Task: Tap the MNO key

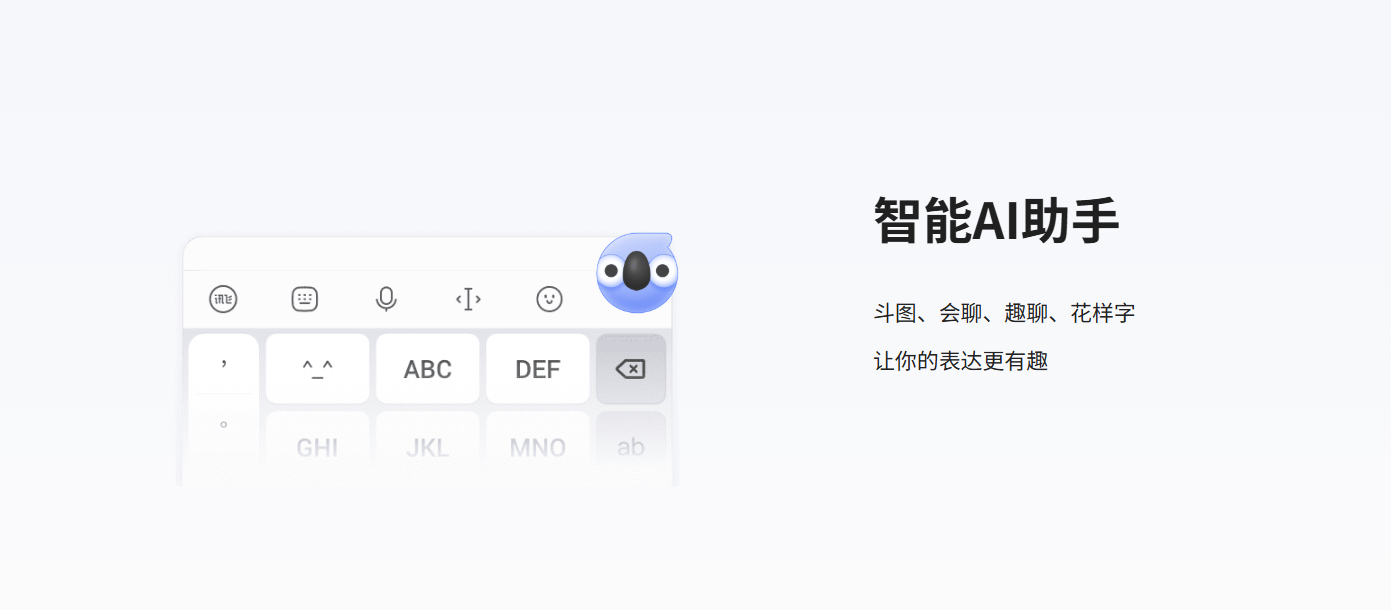Action: pos(538,447)
